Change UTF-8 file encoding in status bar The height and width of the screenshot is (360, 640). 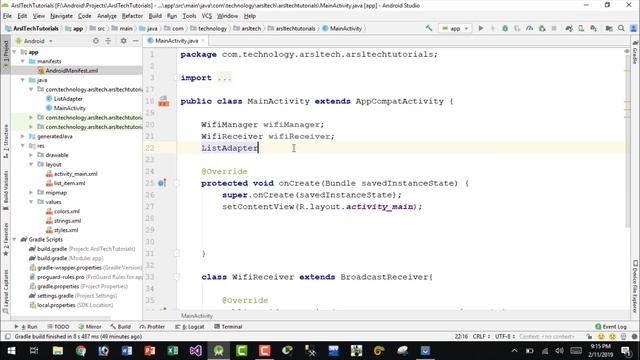pyautogui.click(x=505, y=336)
